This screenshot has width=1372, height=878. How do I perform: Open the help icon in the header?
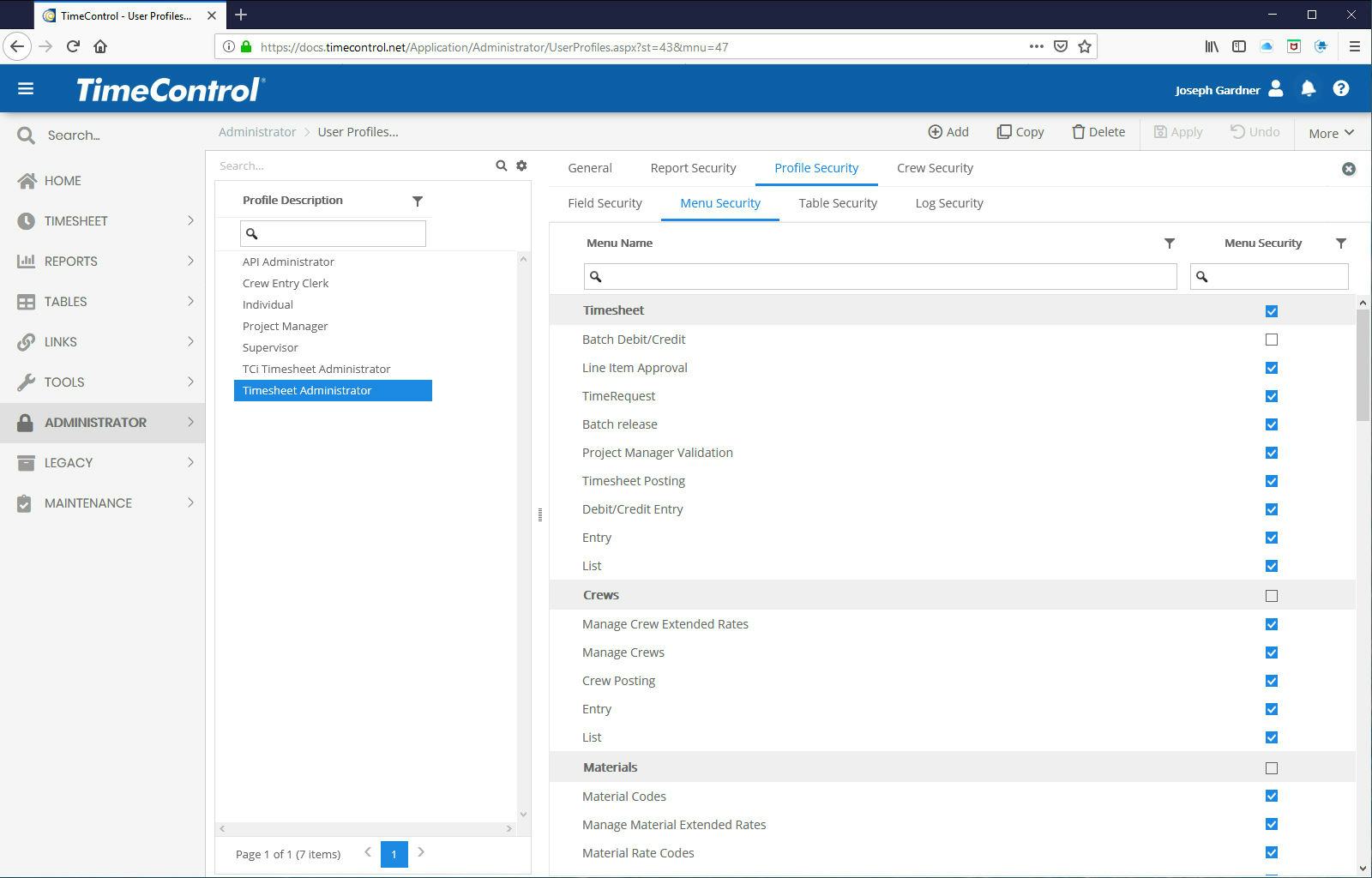coord(1340,88)
